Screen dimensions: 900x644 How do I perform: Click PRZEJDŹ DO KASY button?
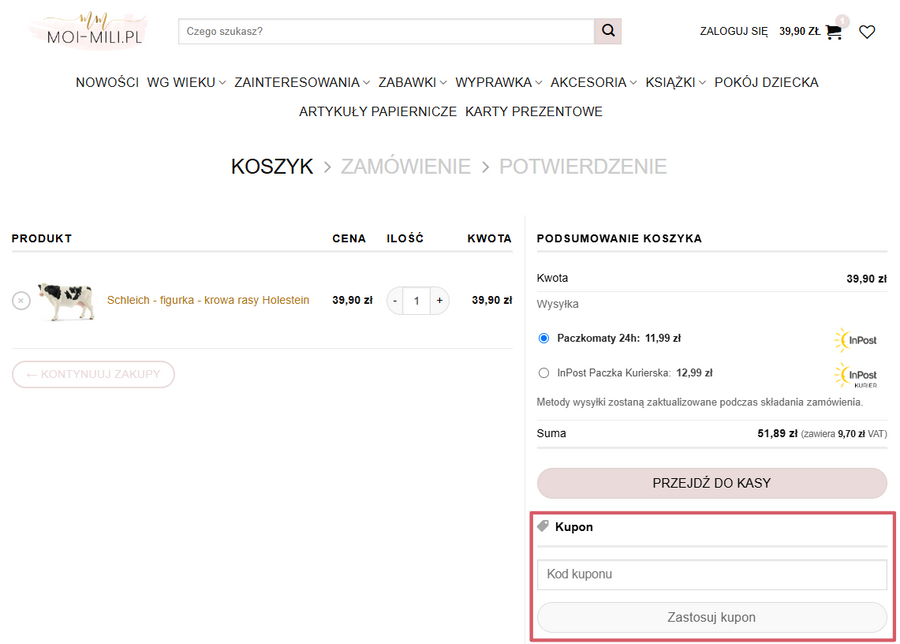tap(711, 483)
